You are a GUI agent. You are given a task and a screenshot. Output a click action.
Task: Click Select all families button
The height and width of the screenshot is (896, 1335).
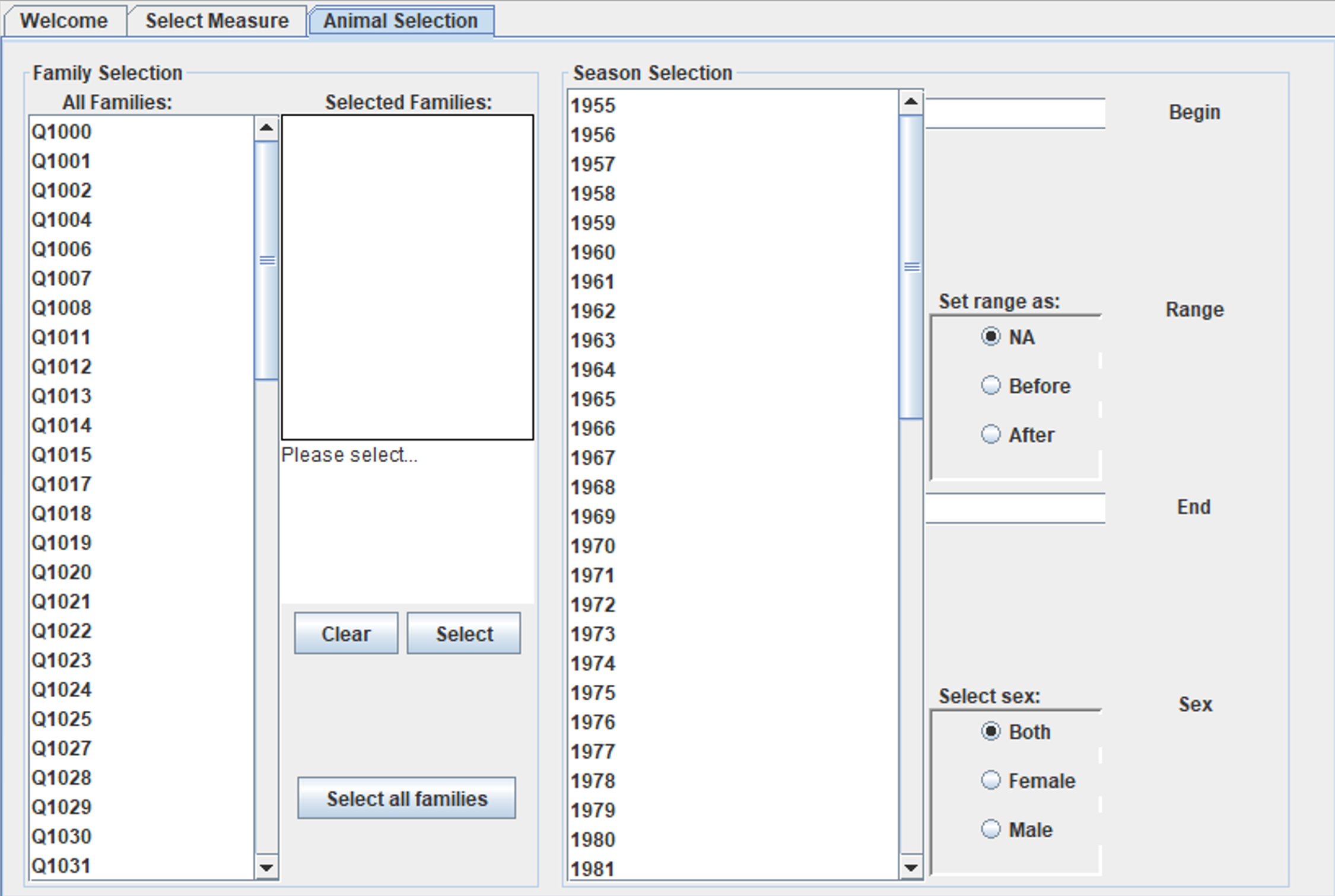coord(406,799)
